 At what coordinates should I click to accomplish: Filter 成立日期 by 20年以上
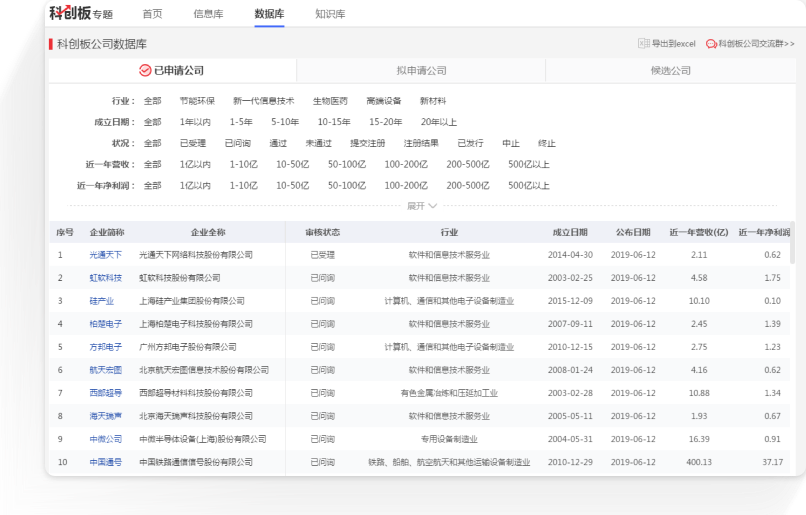(x=438, y=122)
